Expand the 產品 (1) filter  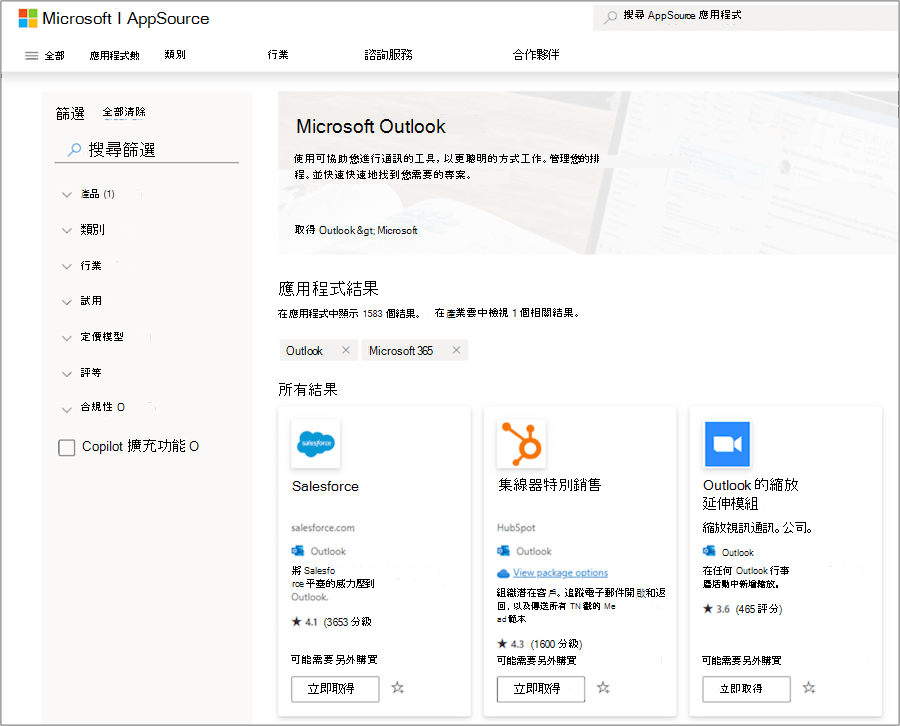89,194
